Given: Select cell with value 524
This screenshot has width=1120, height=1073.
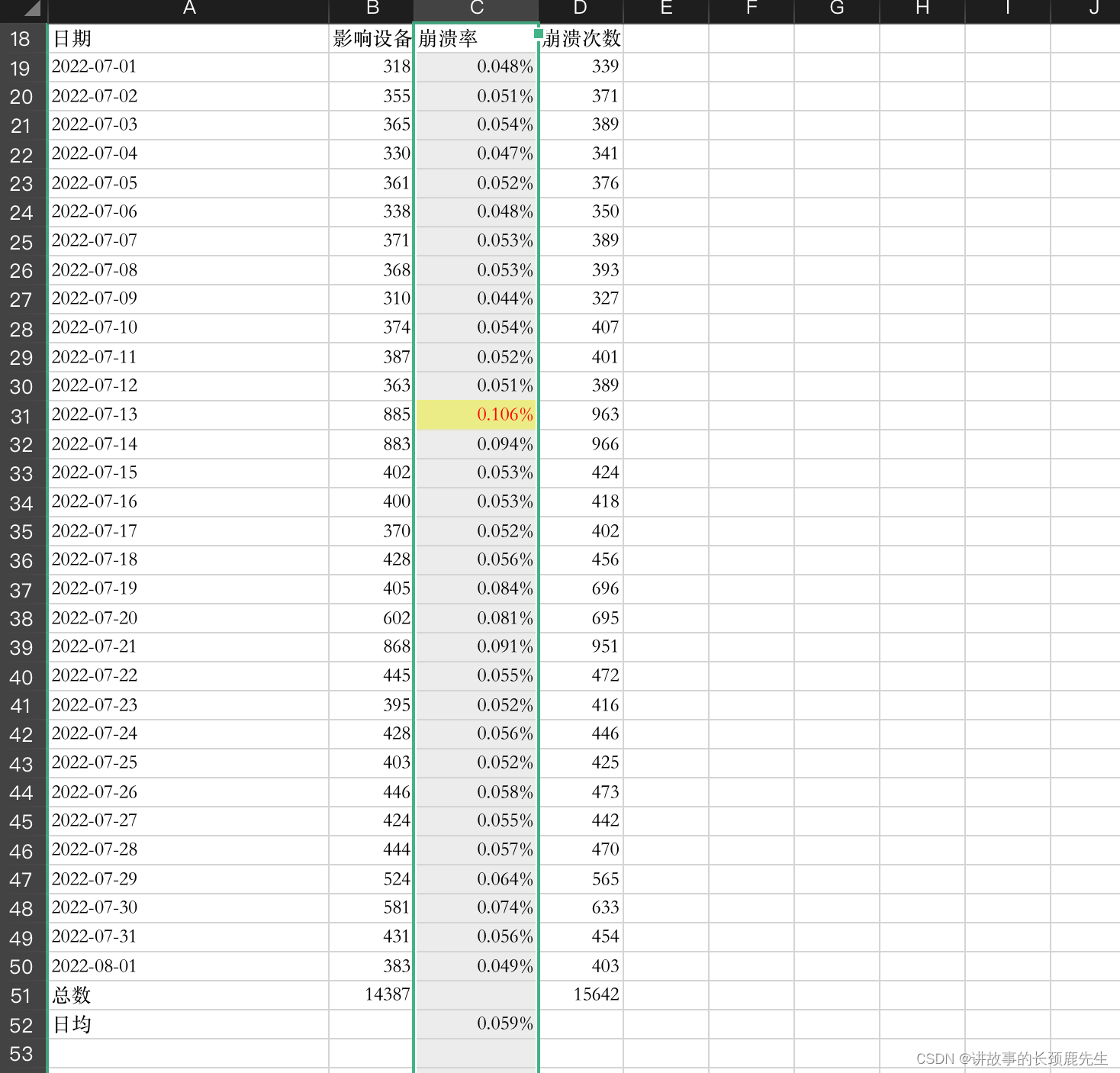Looking at the screenshot, I should 372,879.
